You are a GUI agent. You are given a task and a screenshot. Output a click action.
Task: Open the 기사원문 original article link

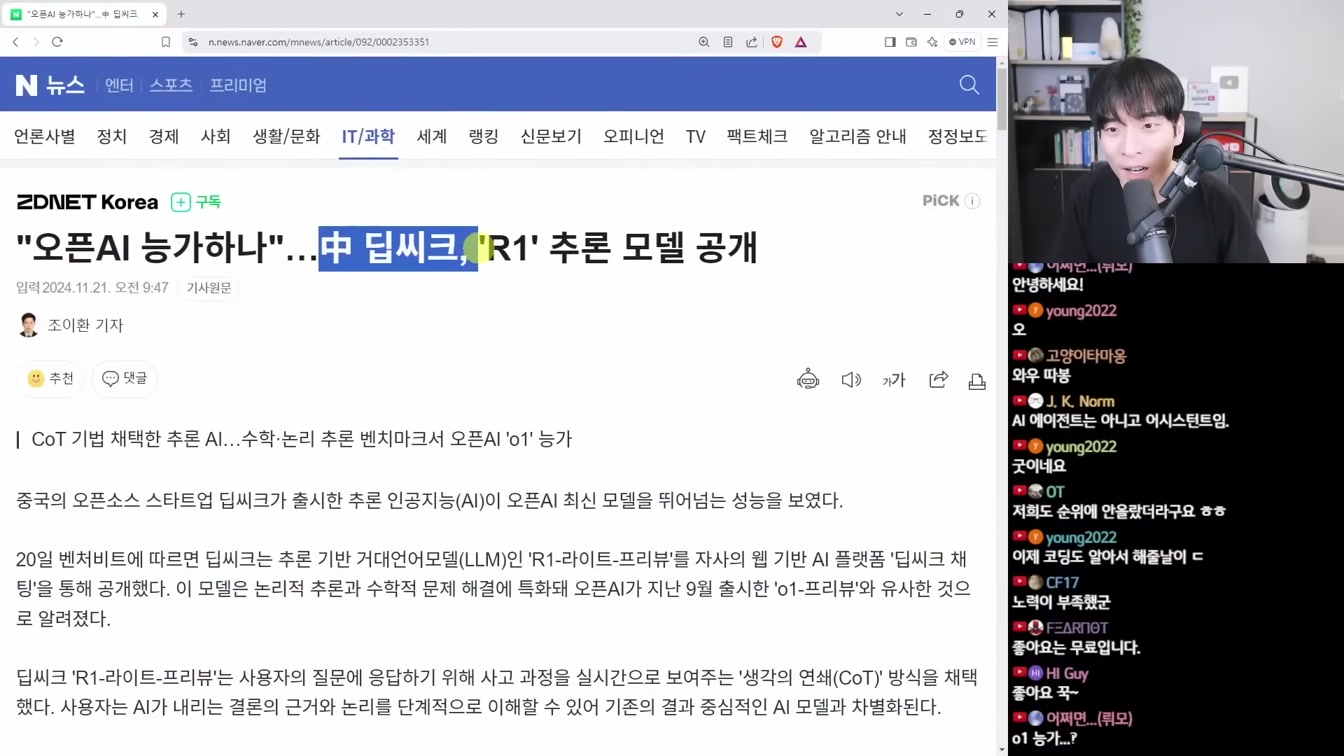(209, 288)
